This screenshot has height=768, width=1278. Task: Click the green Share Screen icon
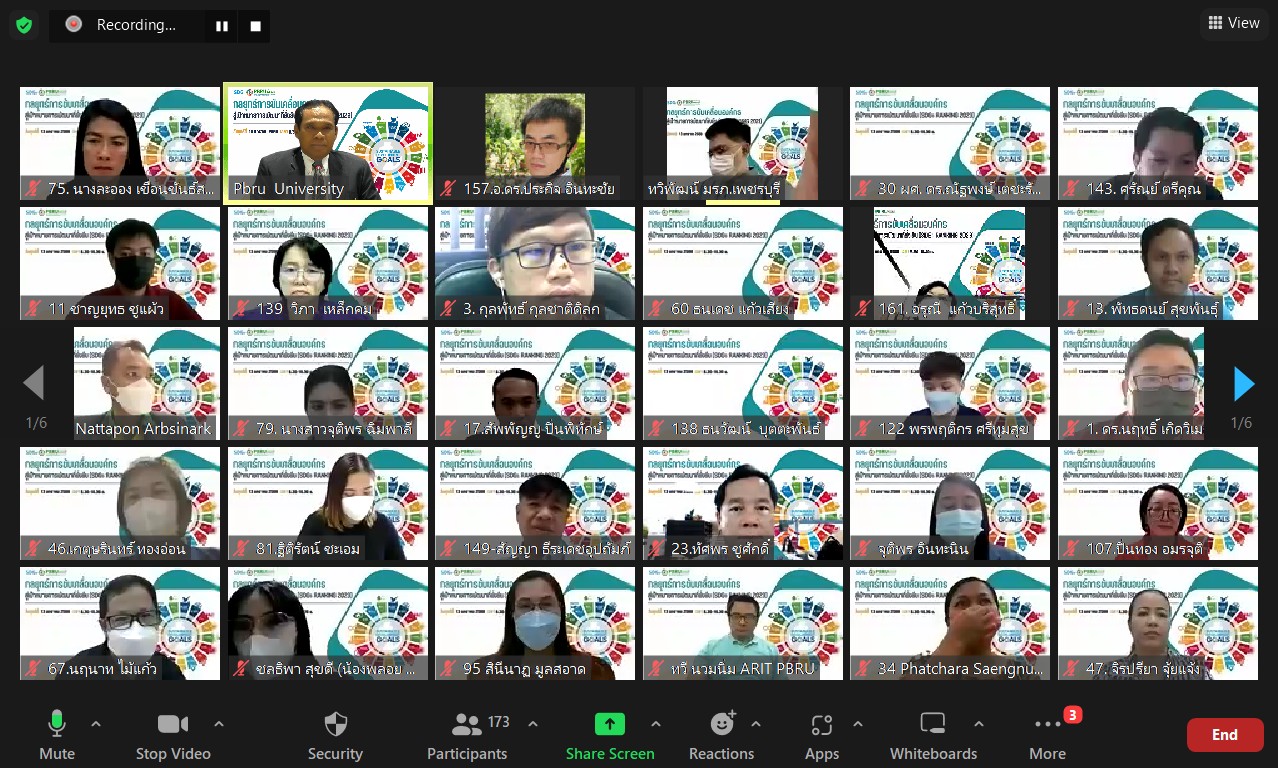(609, 725)
